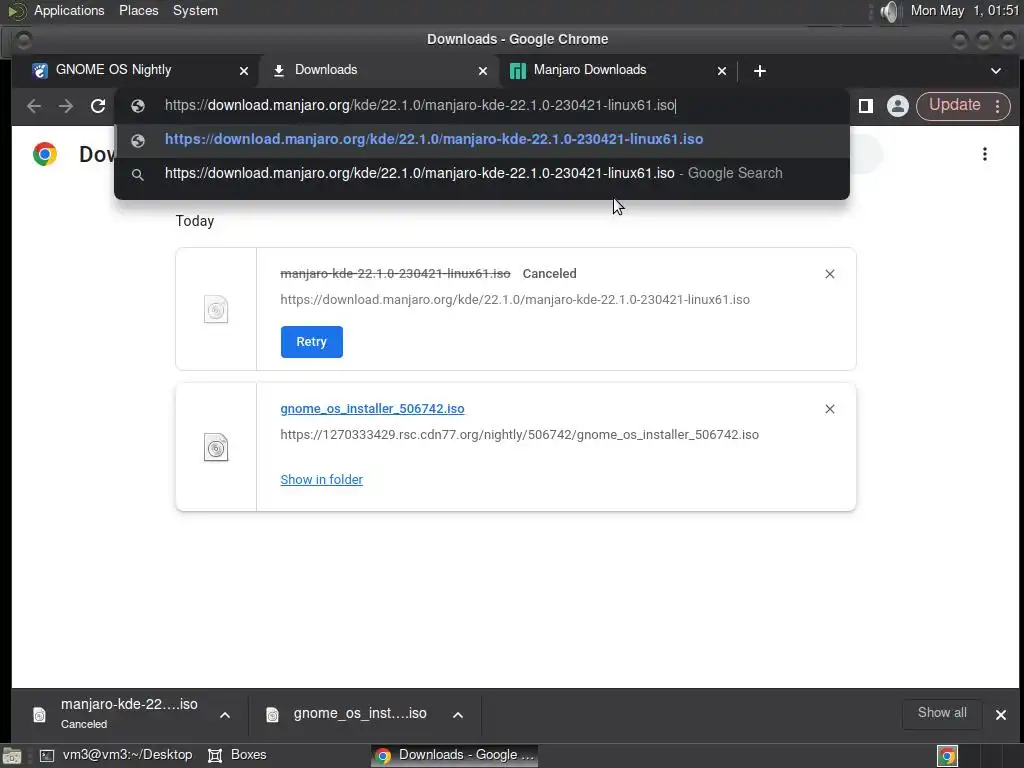Viewport: 1024px width, 768px height.
Task: Open the gnome_os_installer_506742.iso file link
Action: (372, 409)
